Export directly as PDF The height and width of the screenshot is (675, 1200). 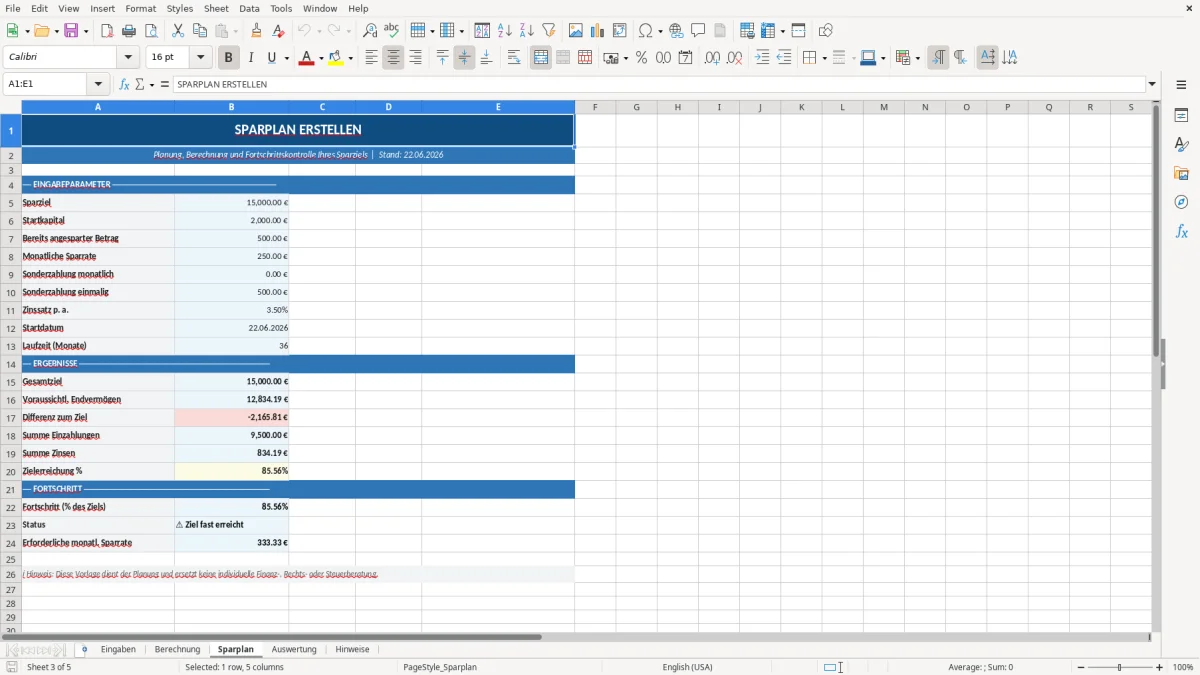click(107, 31)
